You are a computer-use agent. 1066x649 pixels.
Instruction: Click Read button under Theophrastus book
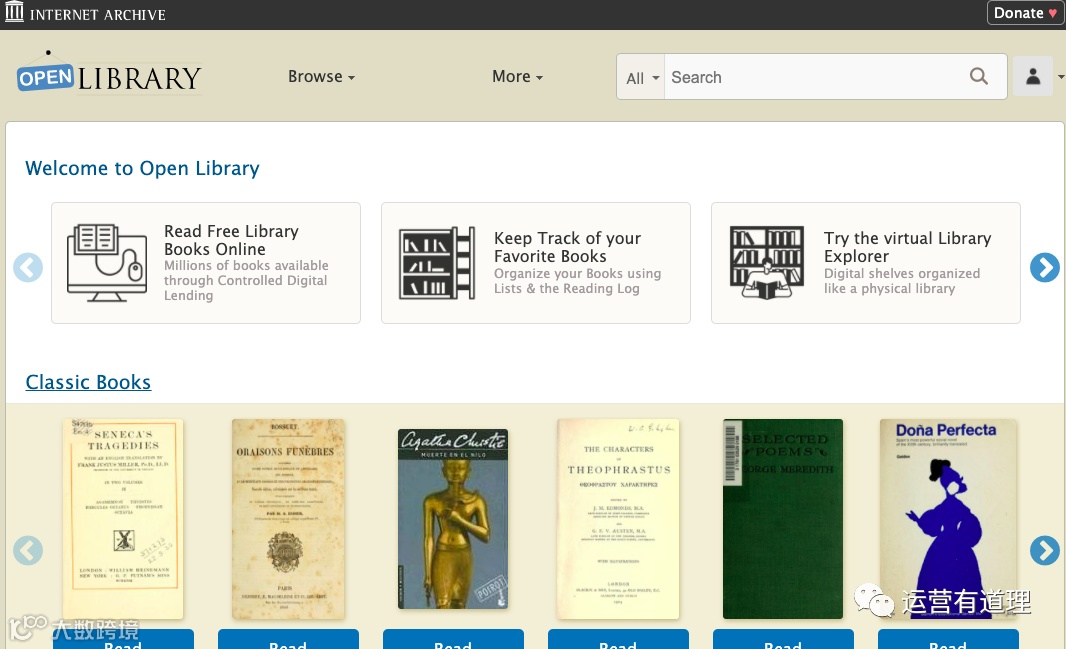[618, 640]
